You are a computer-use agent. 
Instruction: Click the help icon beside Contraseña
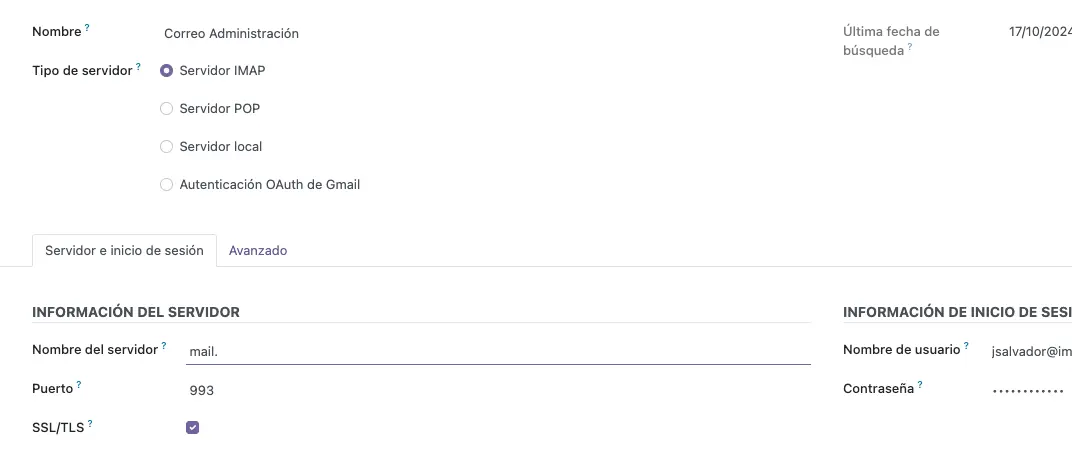pos(920,385)
